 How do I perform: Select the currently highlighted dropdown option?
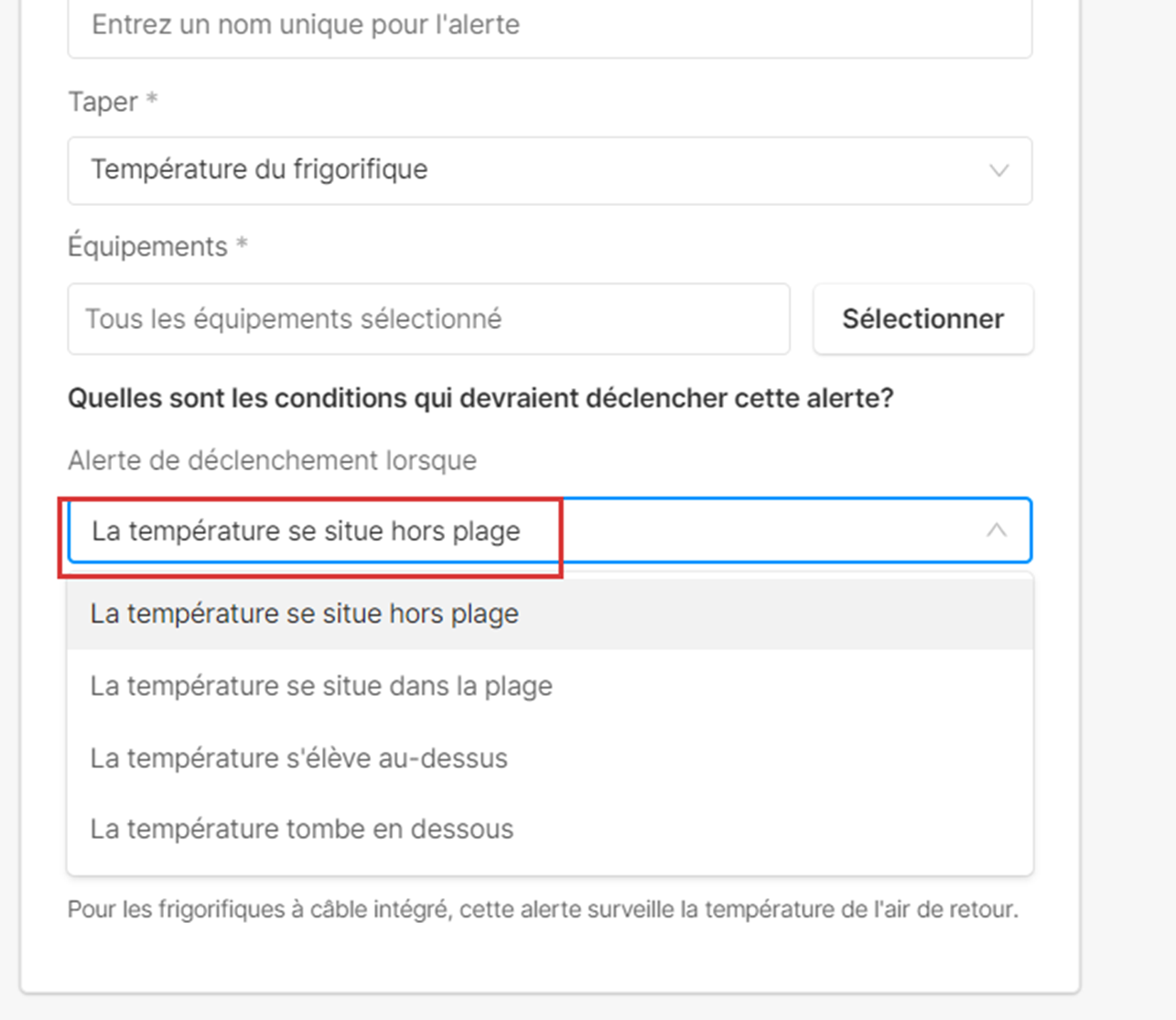[305, 613]
